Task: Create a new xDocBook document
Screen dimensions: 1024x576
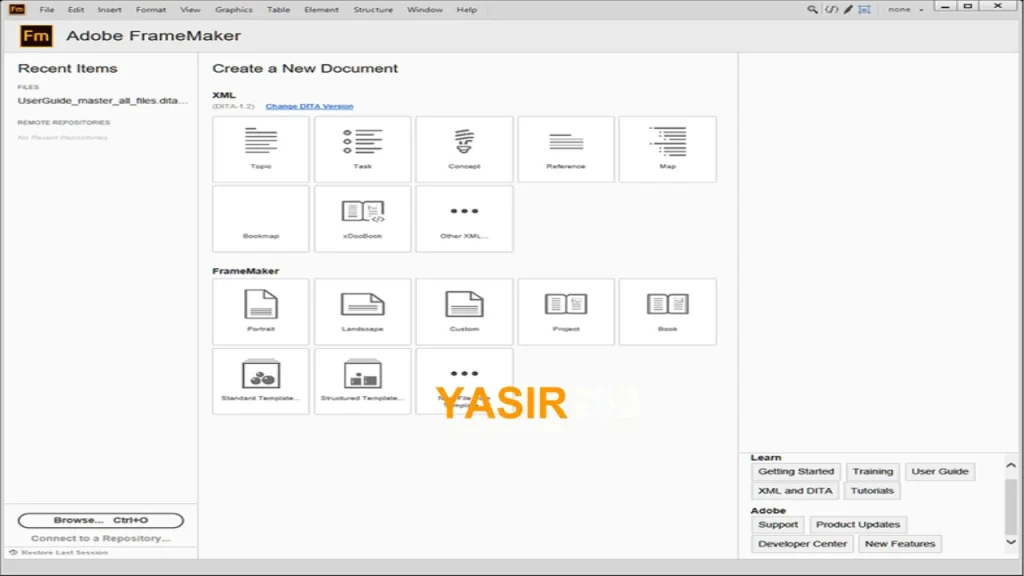Action: click(x=362, y=219)
